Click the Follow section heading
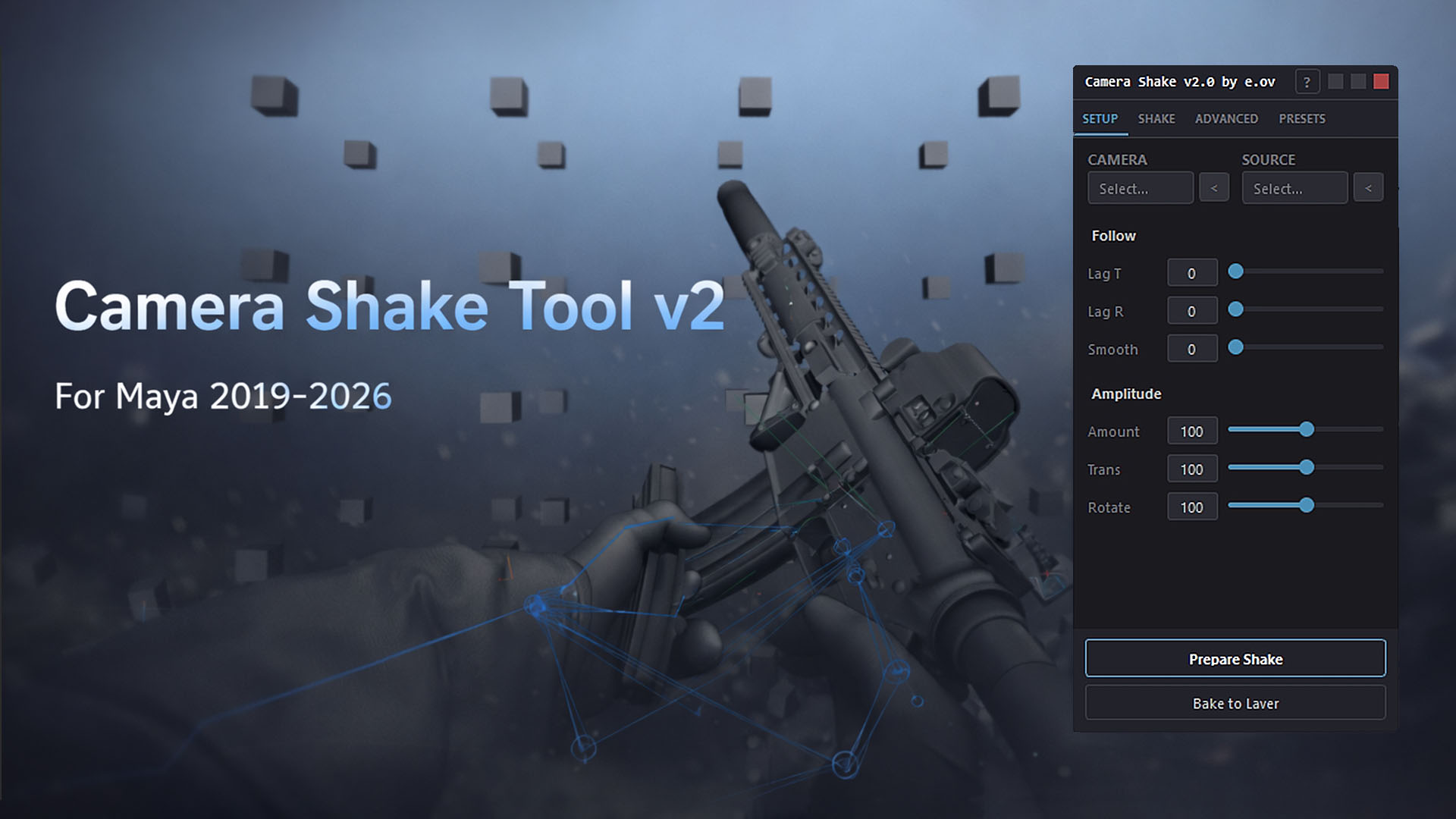Screen dimensions: 1456x819 coord(1113,236)
